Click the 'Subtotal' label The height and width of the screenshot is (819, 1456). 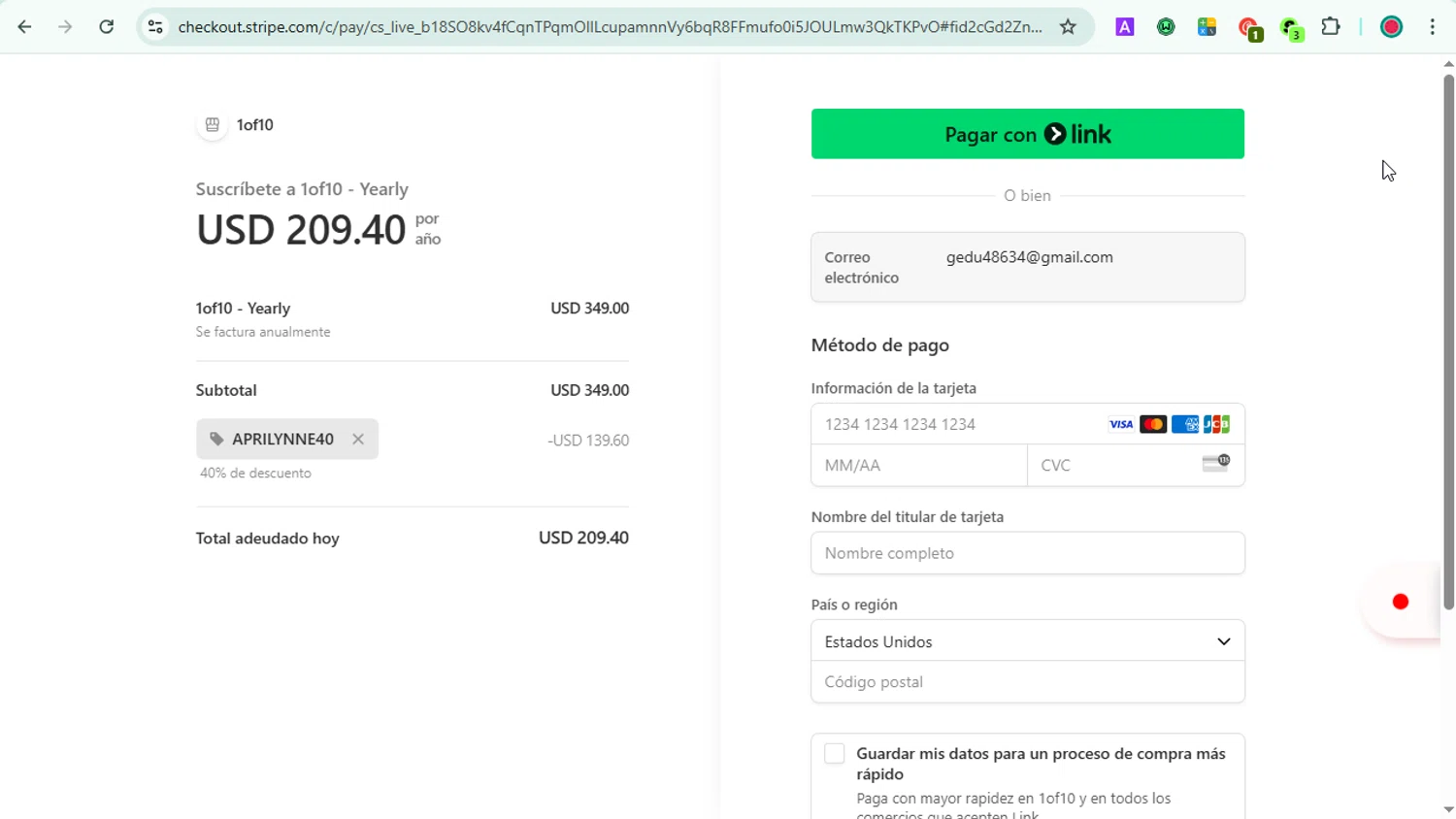[226, 390]
